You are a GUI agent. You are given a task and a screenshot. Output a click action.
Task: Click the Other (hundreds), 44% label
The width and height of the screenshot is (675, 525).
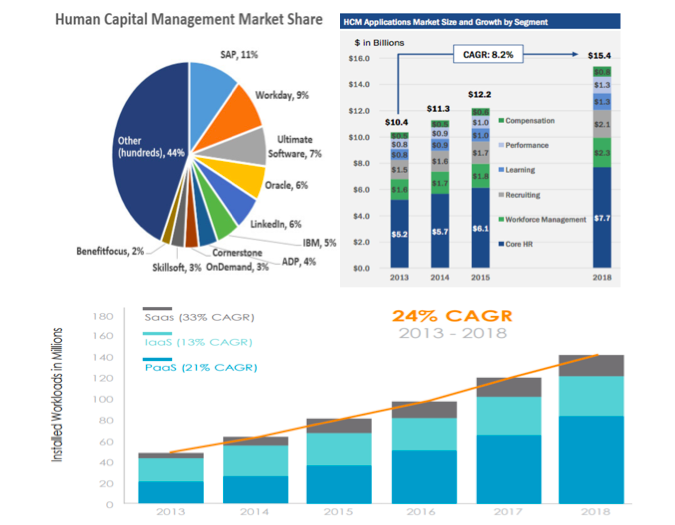[x=151, y=147]
